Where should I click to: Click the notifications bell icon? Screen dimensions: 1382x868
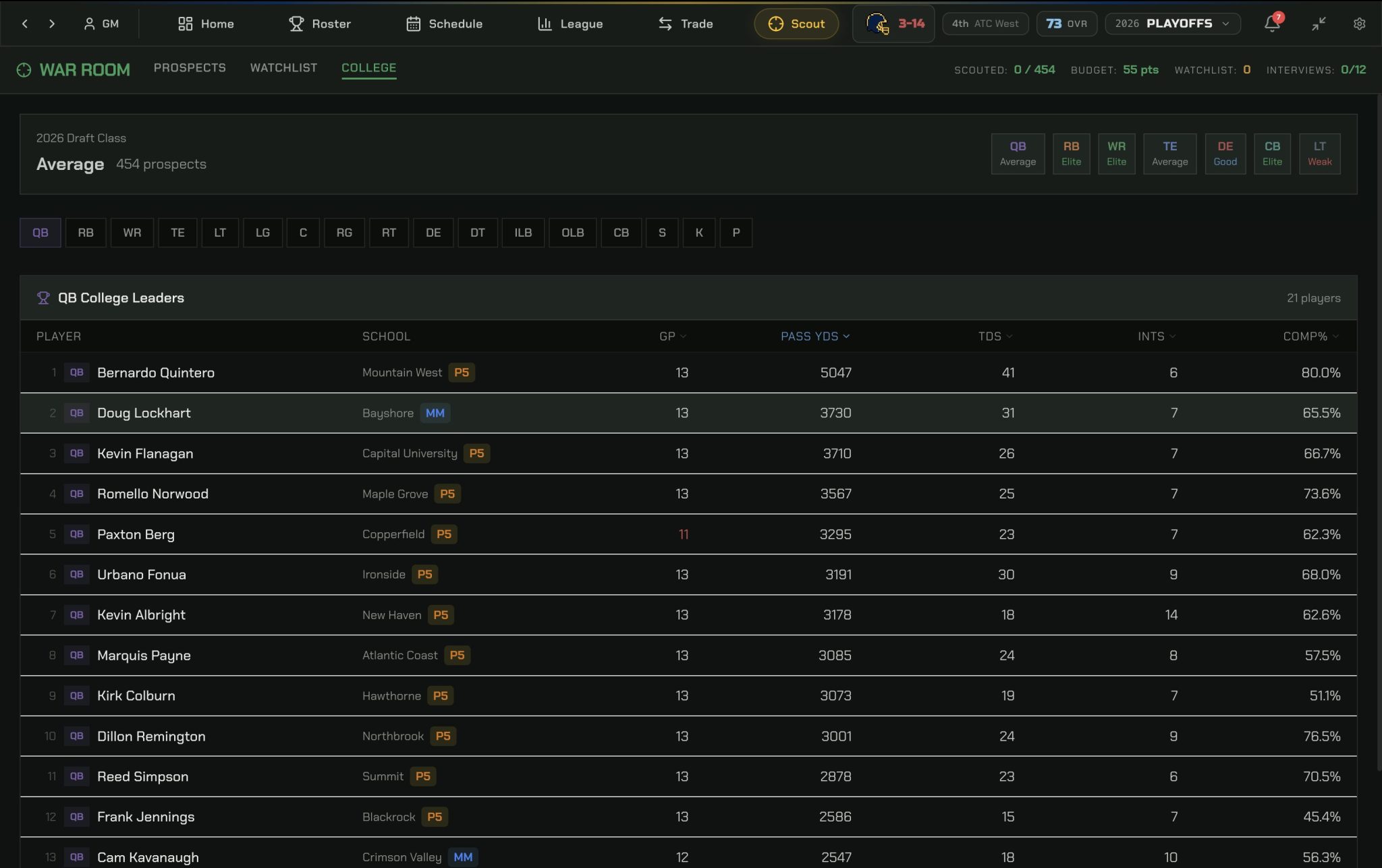(x=1271, y=24)
